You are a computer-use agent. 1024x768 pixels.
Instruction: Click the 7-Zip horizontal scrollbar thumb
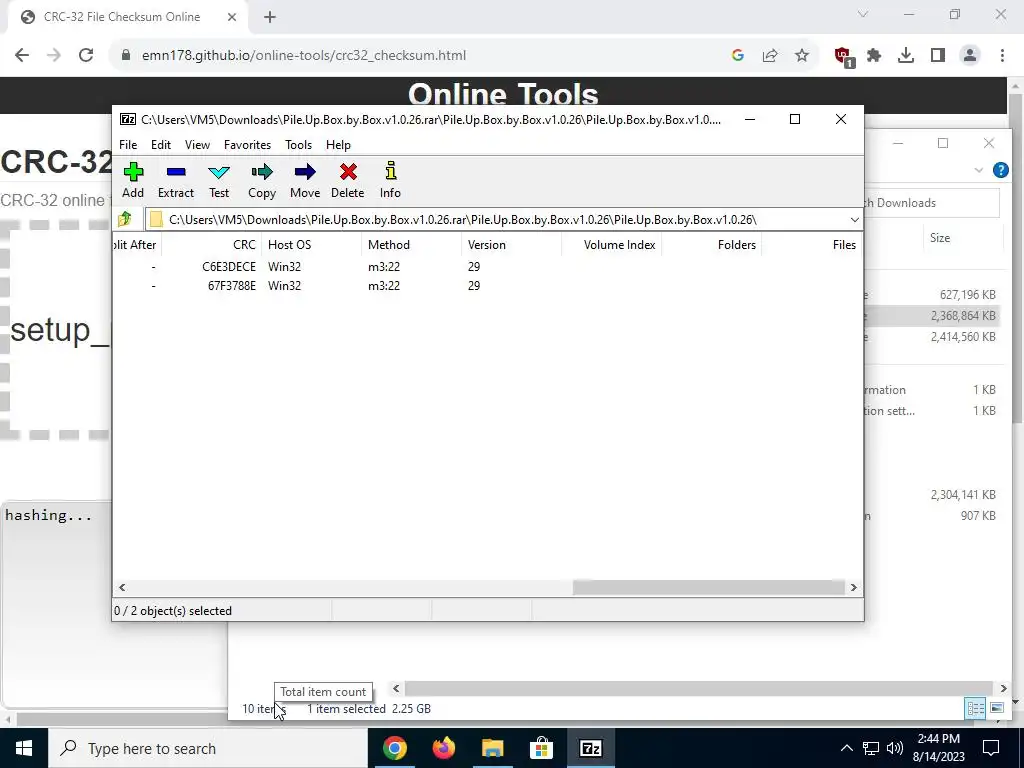coord(709,588)
